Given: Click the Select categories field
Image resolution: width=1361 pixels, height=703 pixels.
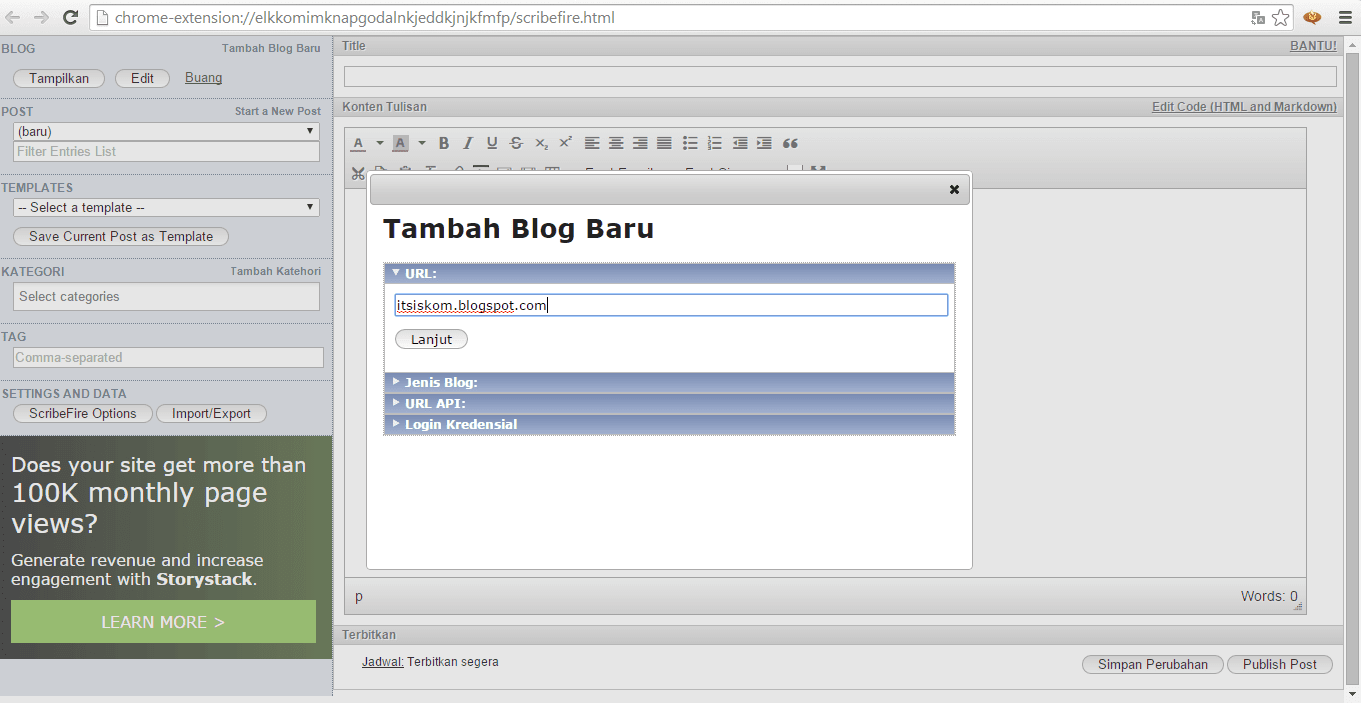Looking at the screenshot, I should (166, 296).
